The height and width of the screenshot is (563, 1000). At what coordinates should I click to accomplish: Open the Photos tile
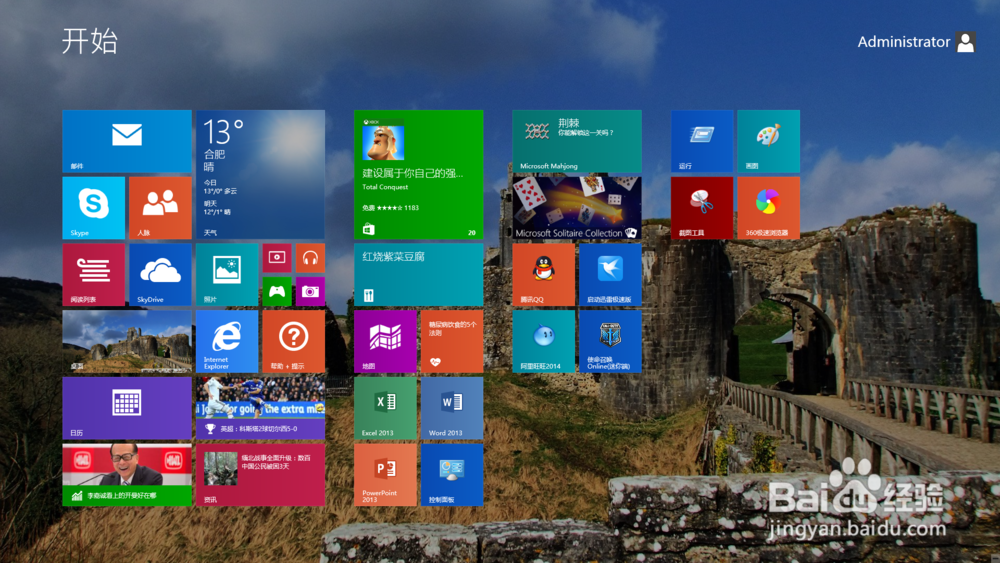(227, 274)
